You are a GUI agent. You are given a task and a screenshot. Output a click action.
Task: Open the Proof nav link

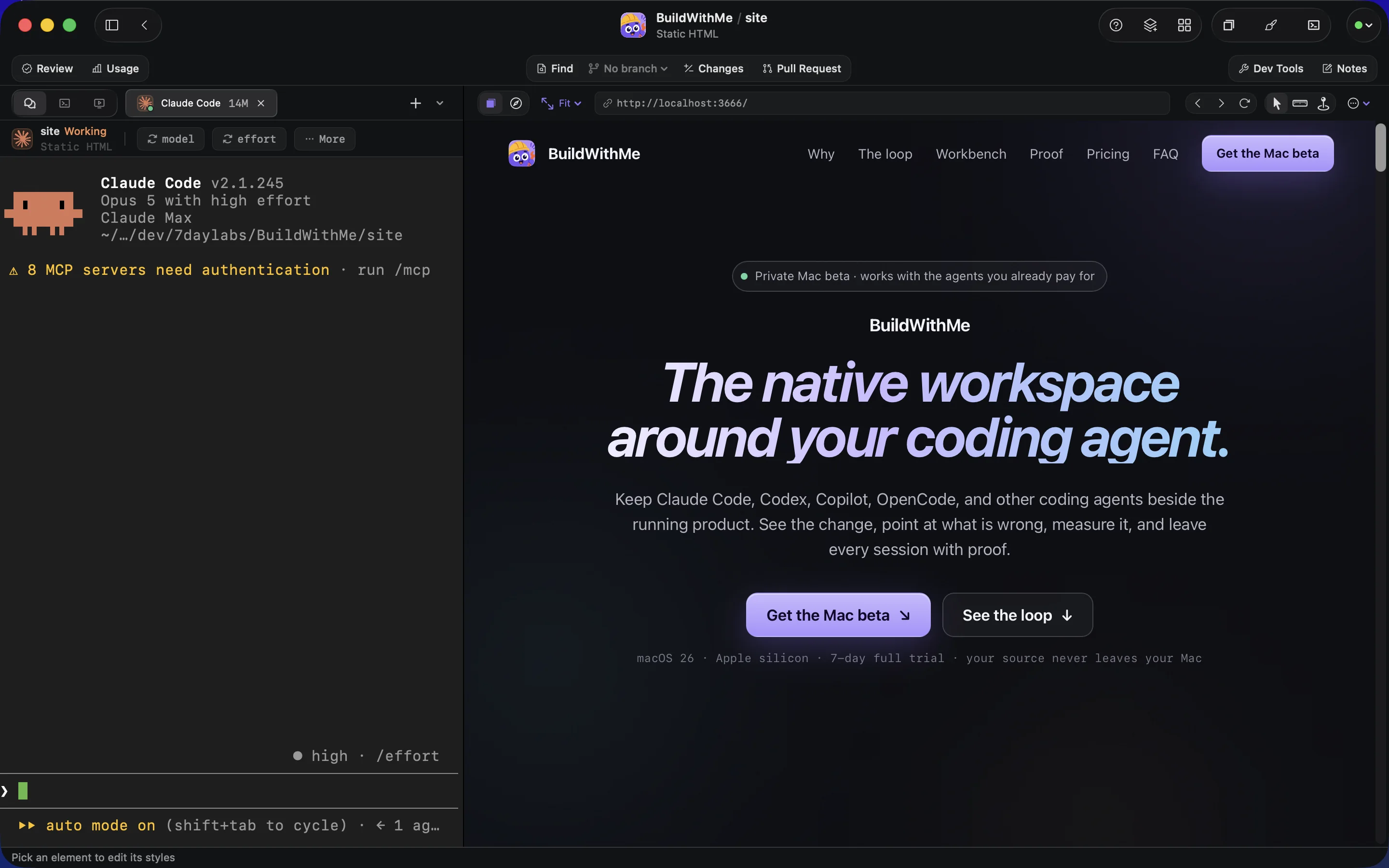point(1046,154)
